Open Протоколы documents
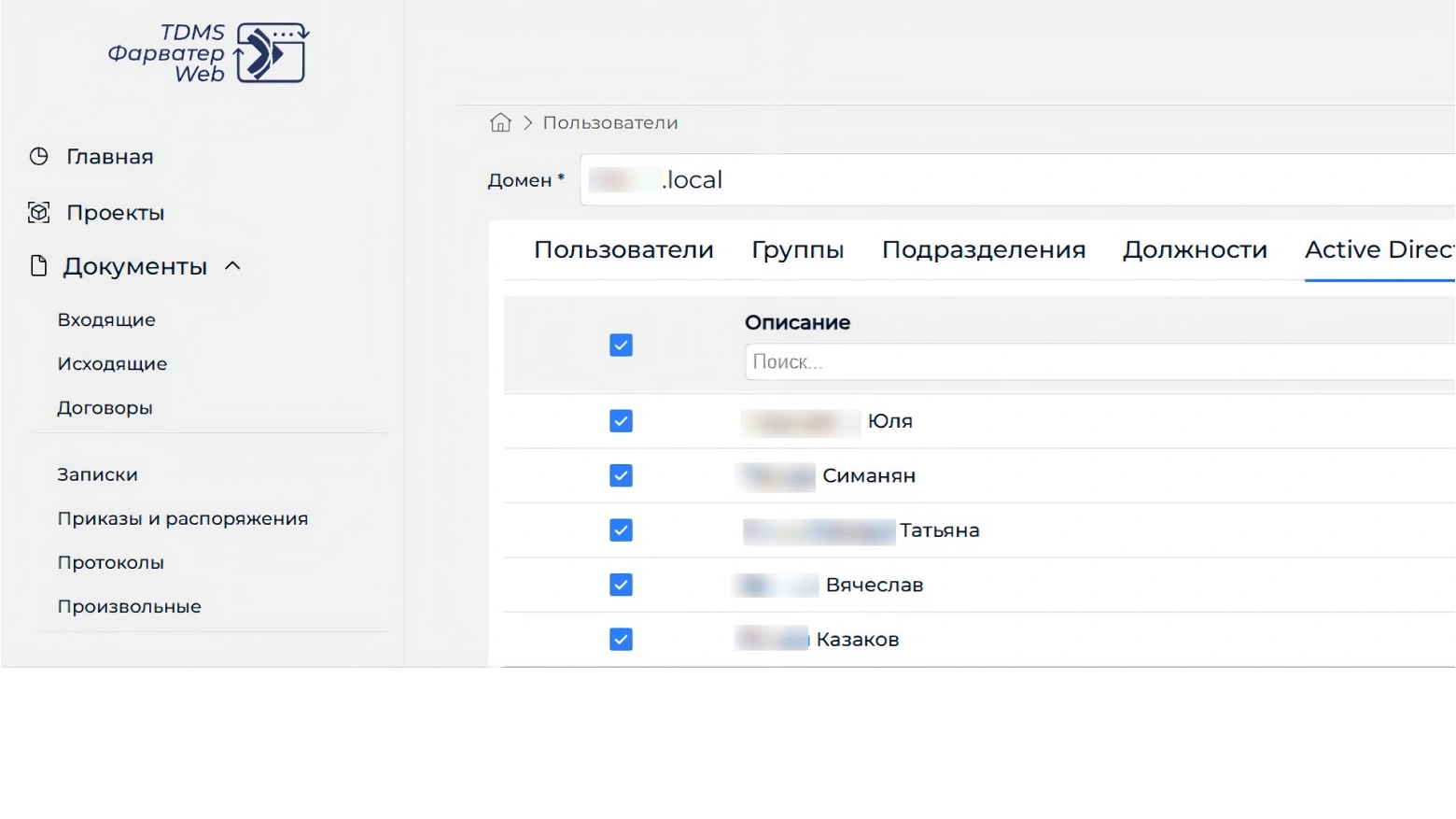The width and height of the screenshot is (1456, 819). click(x=110, y=562)
